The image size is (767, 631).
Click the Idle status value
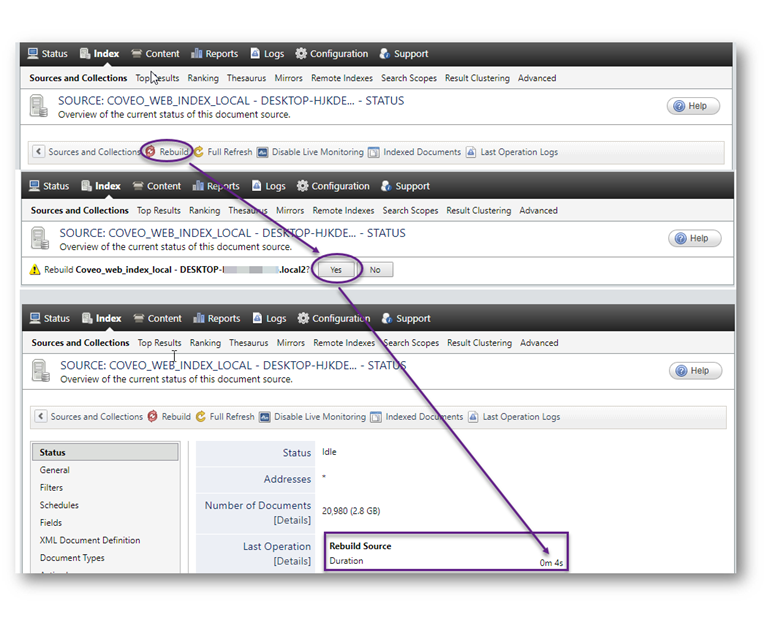(x=329, y=452)
